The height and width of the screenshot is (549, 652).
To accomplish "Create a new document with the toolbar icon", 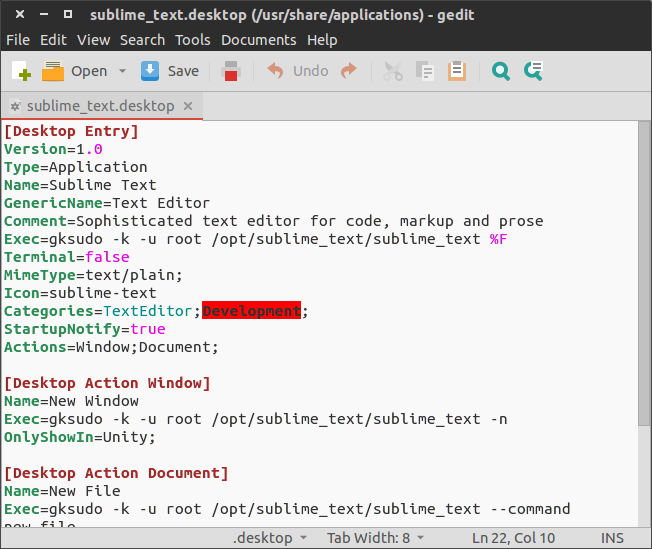I will (x=21, y=71).
